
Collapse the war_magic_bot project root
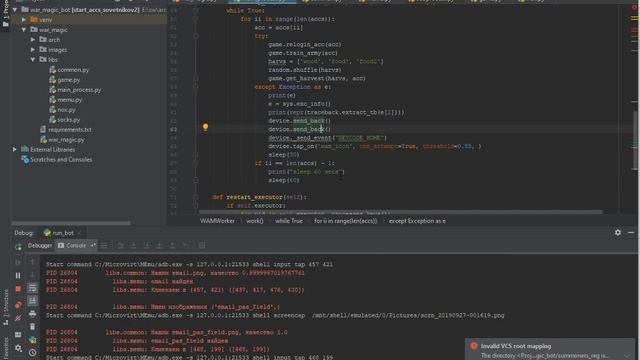[15, 9]
